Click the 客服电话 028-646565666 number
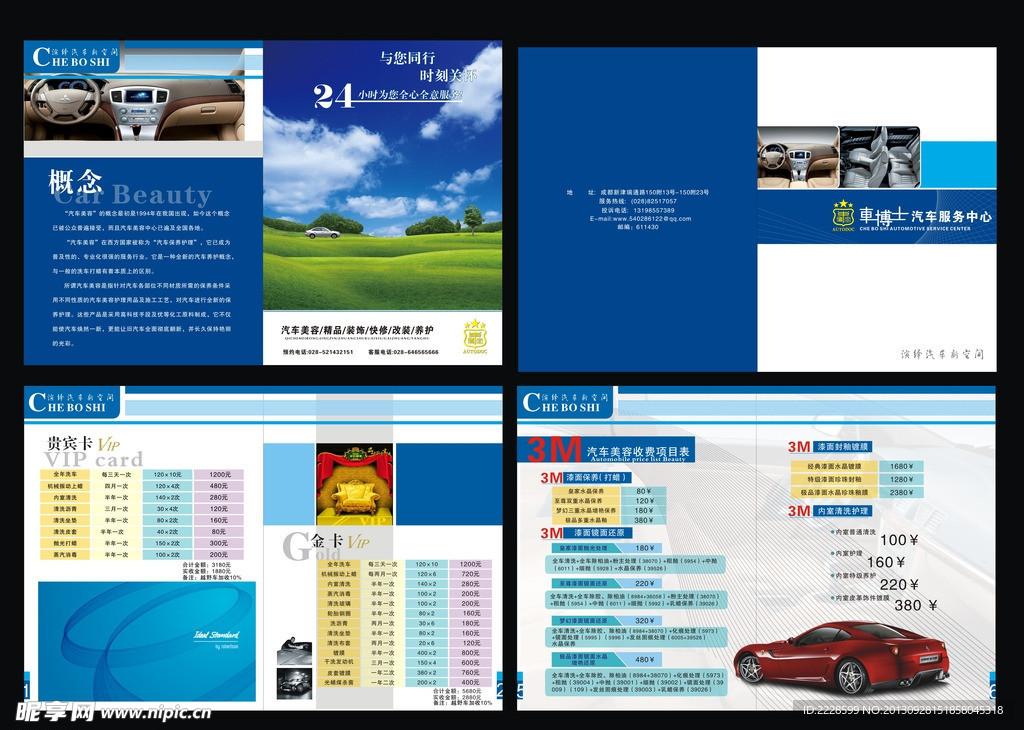Viewport: 1024px width, 730px height. pos(403,352)
